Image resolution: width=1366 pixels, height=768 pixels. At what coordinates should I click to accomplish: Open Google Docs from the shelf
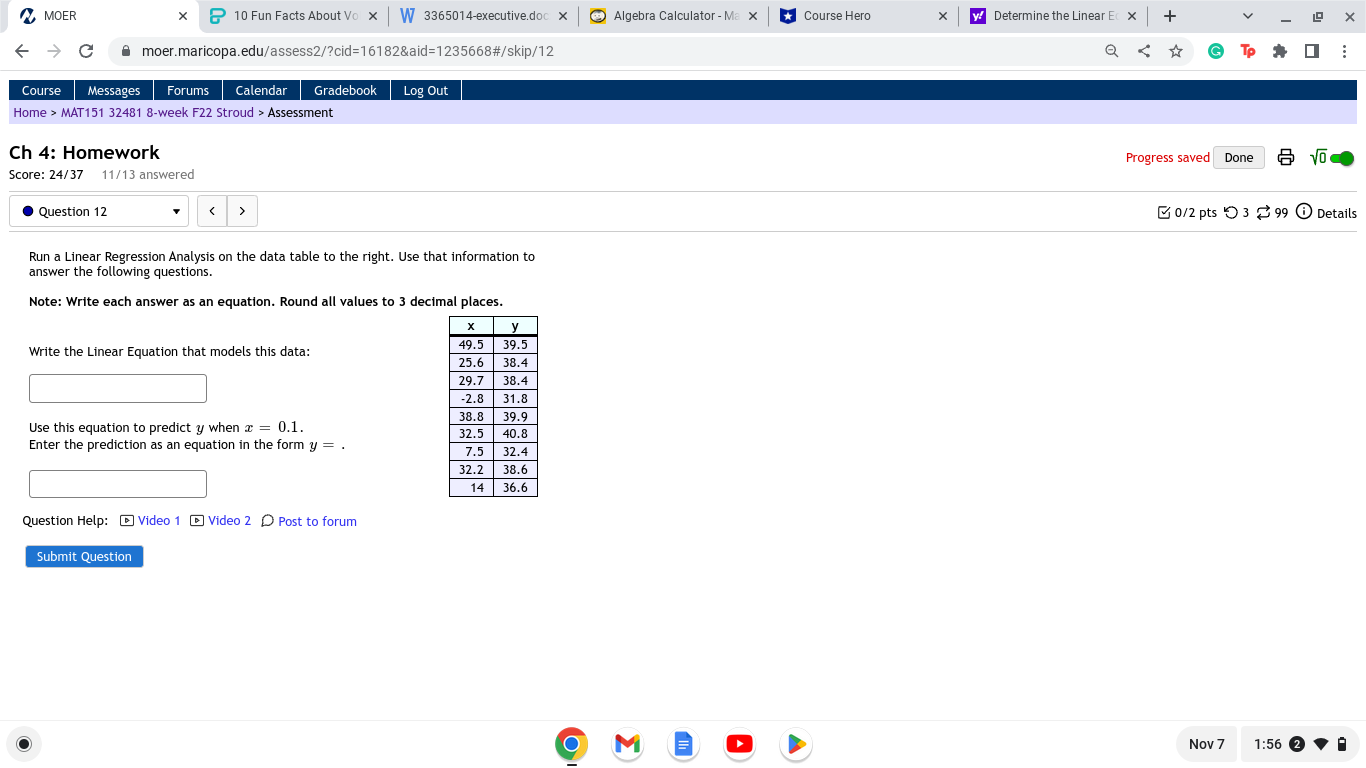coord(683,744)
